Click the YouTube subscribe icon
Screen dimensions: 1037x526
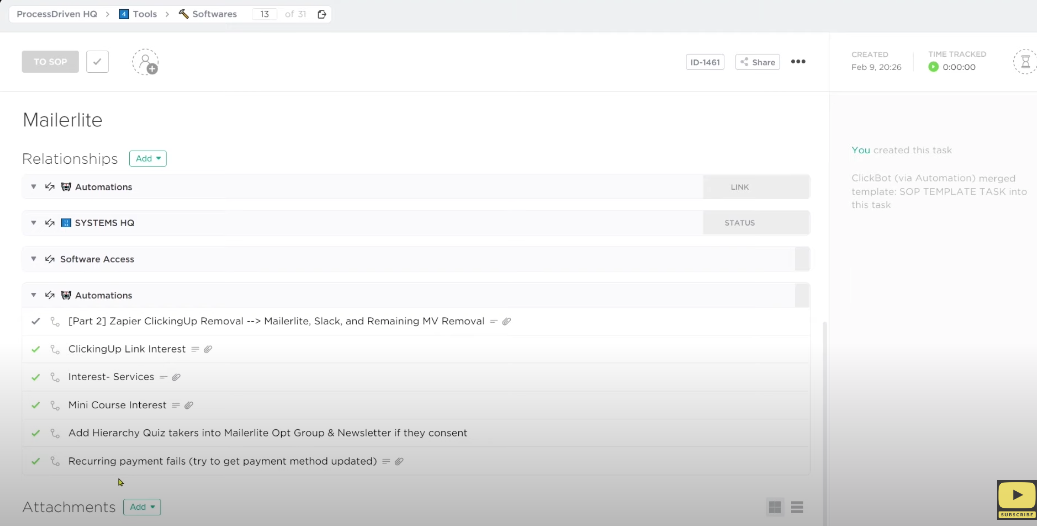(x=1016, y=500)
